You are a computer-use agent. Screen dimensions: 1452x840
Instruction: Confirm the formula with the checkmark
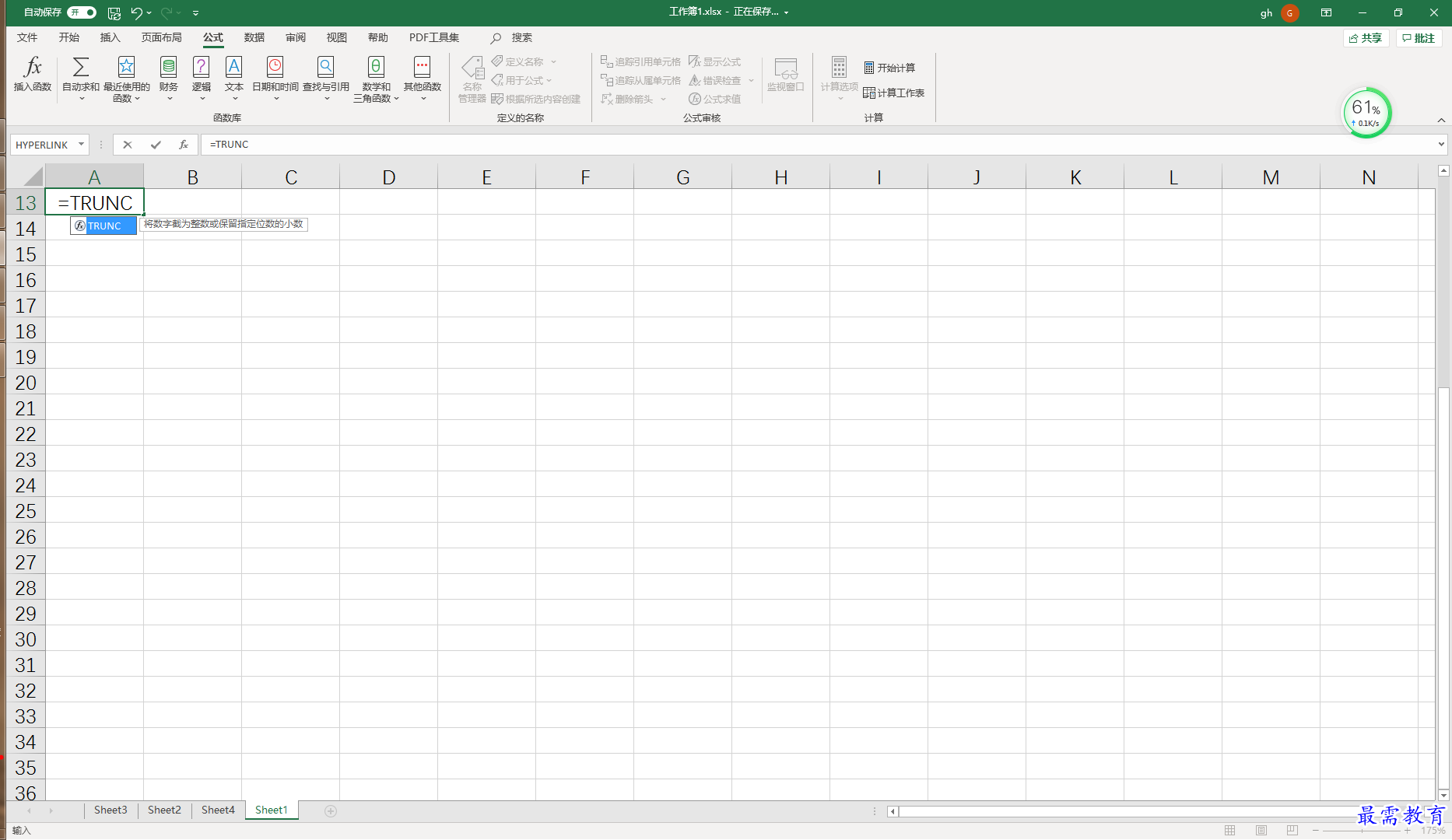pyautogui.click(x=156, y=145)
